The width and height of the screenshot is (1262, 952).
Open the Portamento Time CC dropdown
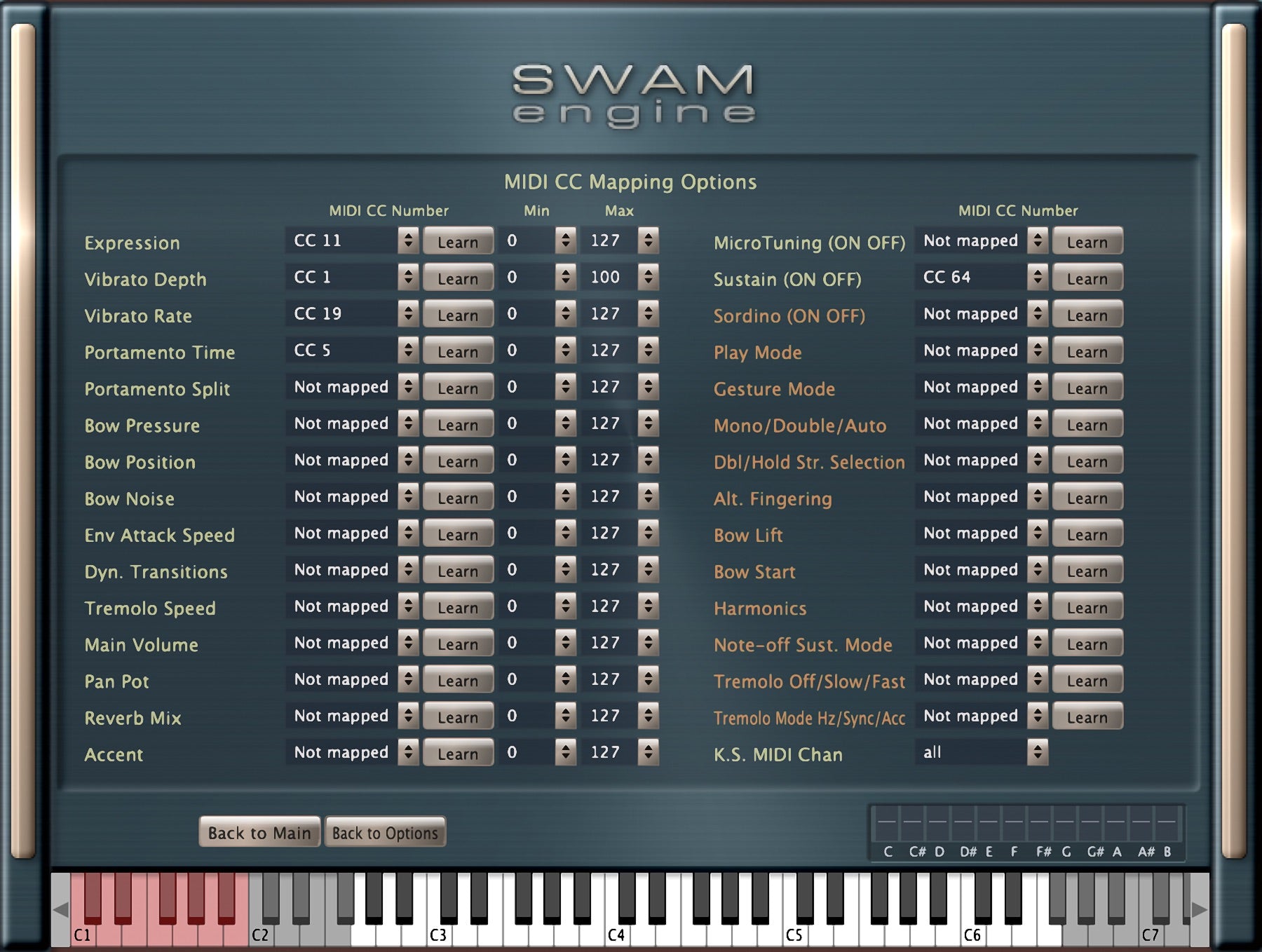coord(351,351)
